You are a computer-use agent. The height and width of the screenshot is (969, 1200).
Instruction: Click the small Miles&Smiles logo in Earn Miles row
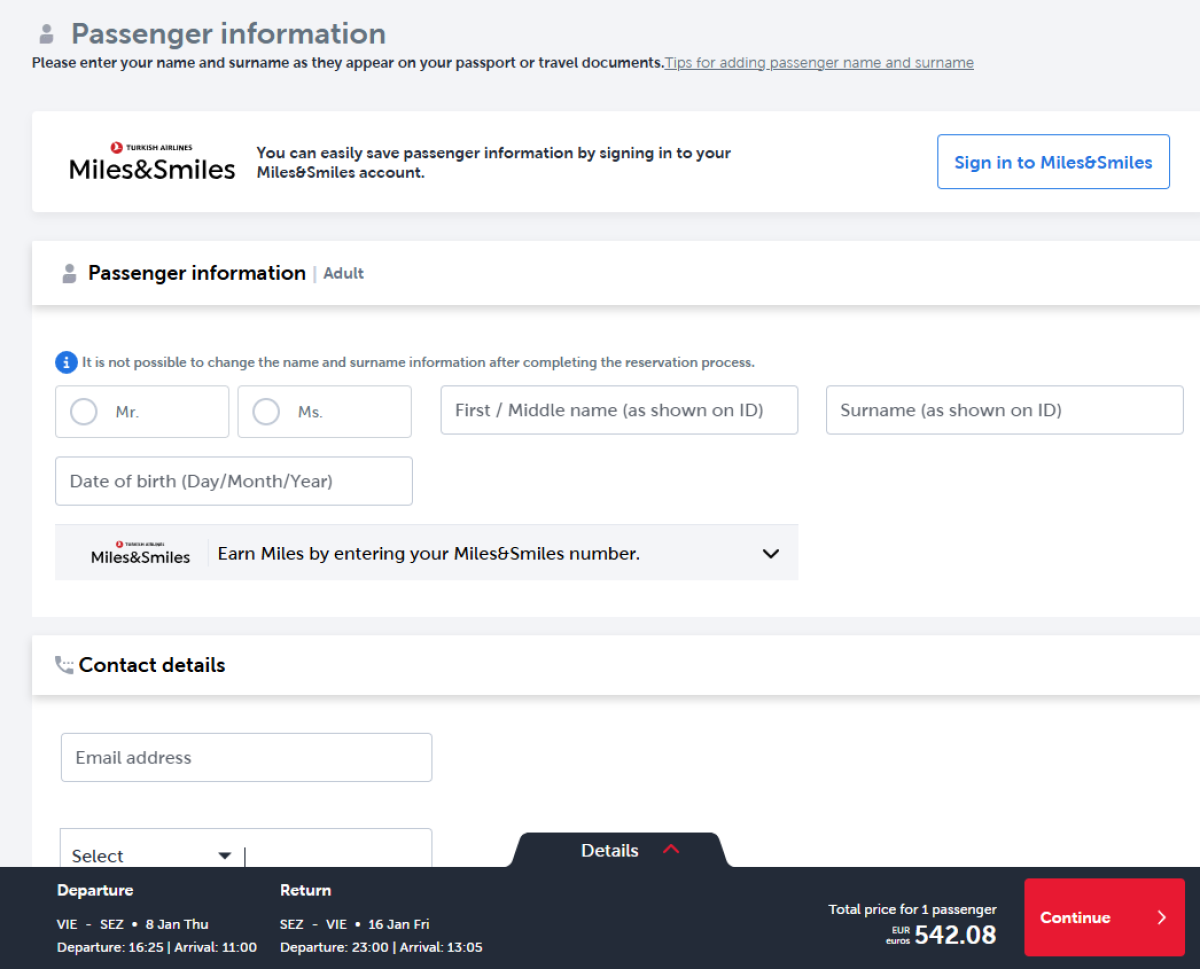[140, 553]
